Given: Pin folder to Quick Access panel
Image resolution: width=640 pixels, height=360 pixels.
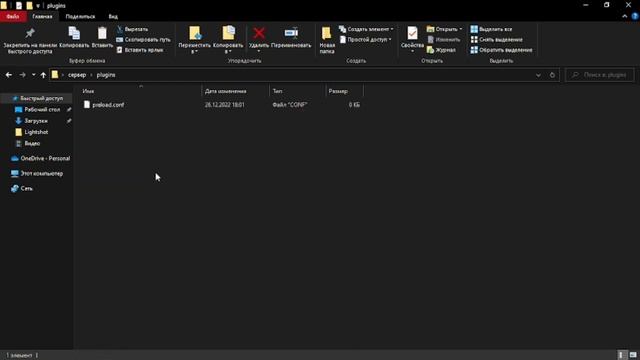Looking at the screenshot, I should 30,40.
